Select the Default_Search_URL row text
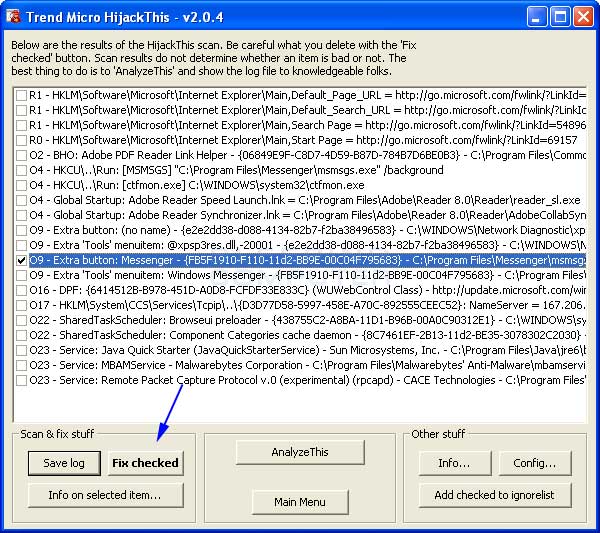Screen dimensions: 600x533 point(308,110)
